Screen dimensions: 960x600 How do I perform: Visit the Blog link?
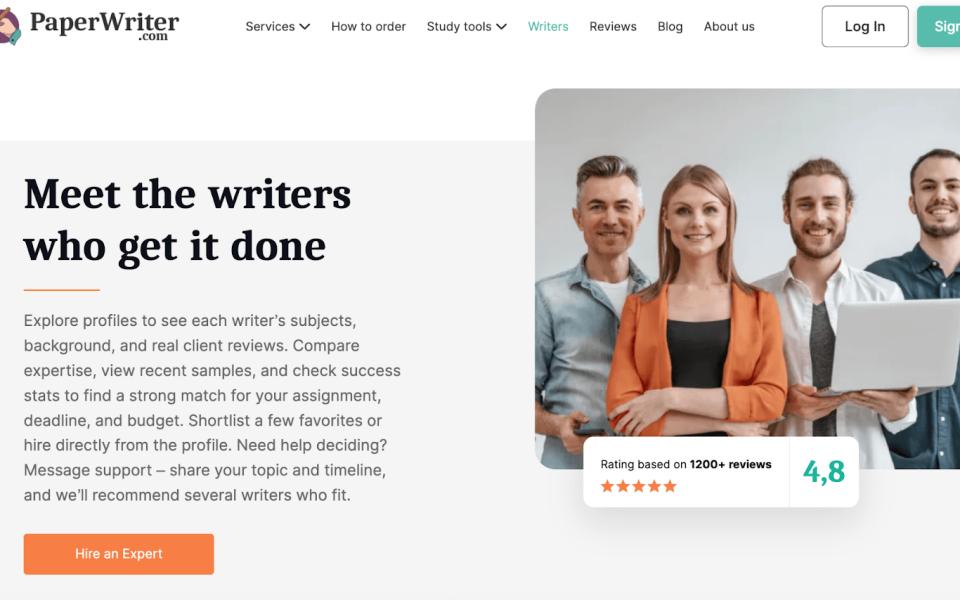(x=670, y=26)
